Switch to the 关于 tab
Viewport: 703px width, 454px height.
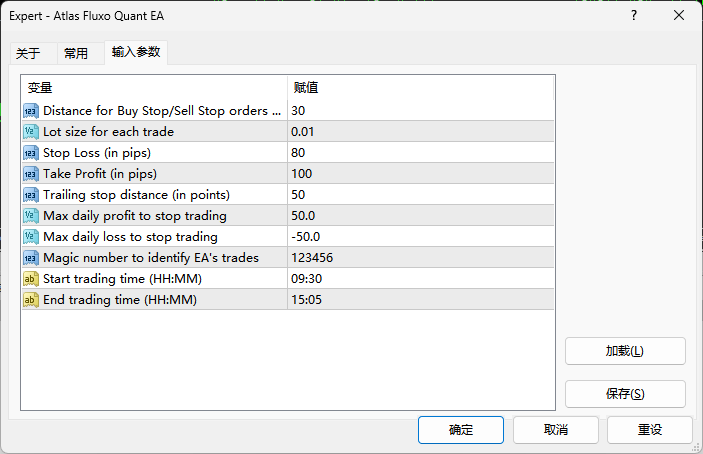click(x=28, y=54)
